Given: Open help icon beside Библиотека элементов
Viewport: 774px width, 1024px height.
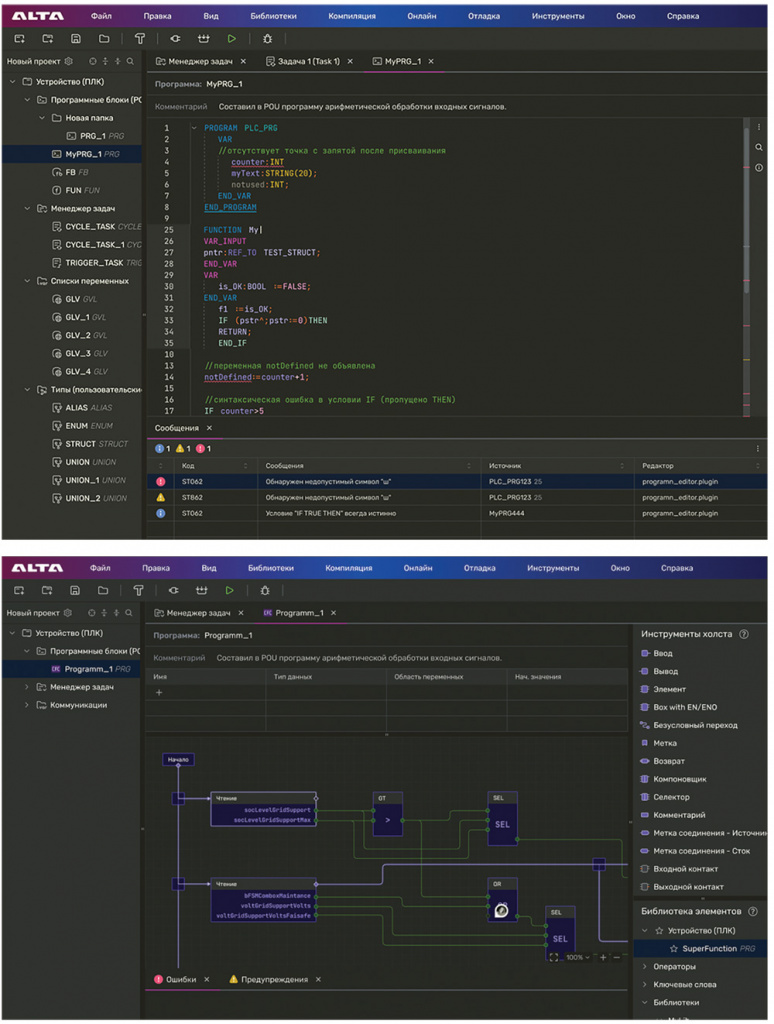Looking at the screenshot, I should tap(752, 911).
